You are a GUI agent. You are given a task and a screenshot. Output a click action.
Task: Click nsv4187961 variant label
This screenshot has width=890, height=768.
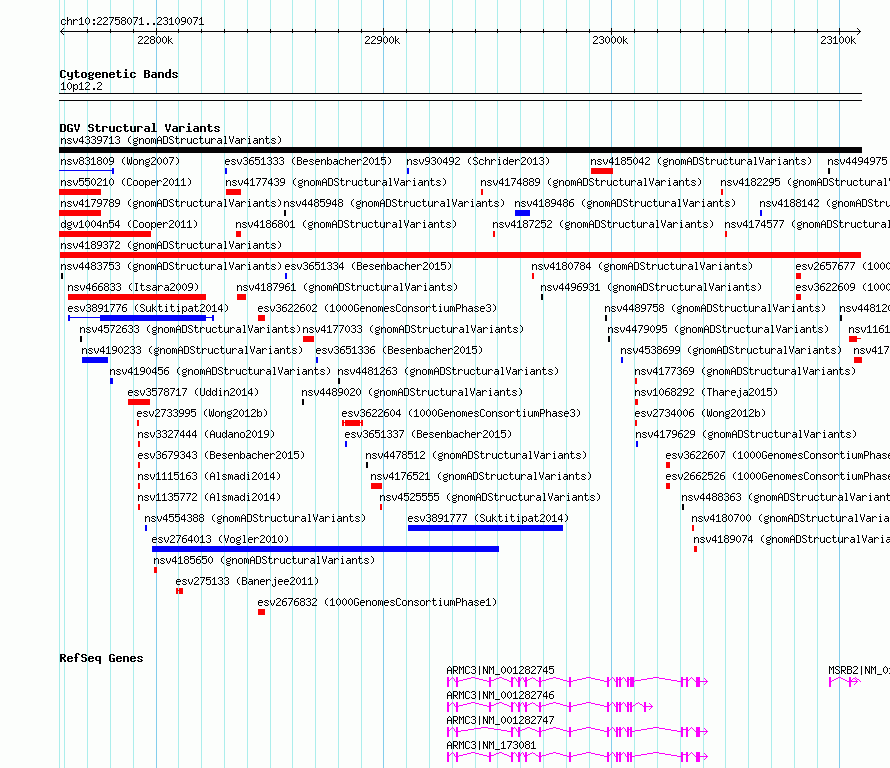(x=347, y=287)
